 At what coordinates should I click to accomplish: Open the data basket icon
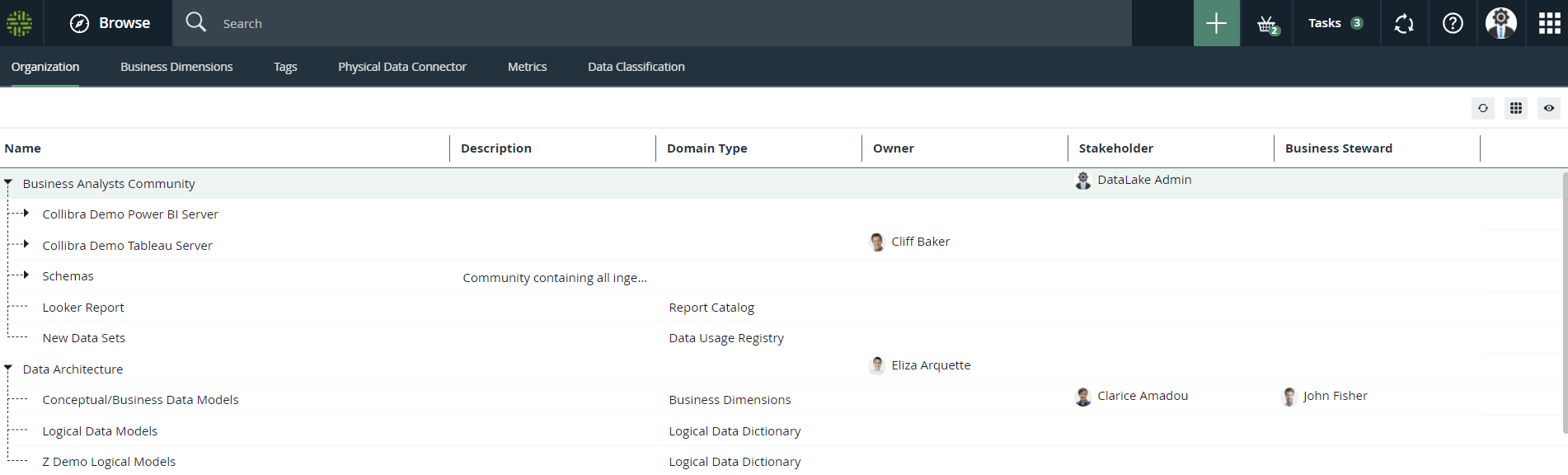point(1267,24)
